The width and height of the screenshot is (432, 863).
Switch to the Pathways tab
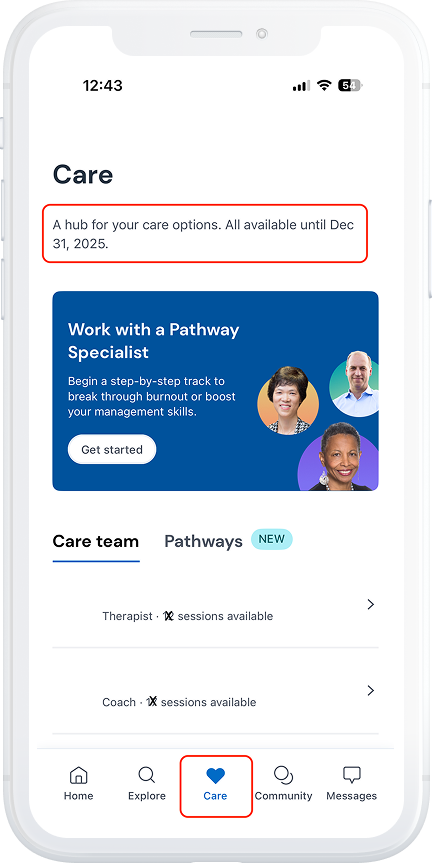(x=204, y=542)
